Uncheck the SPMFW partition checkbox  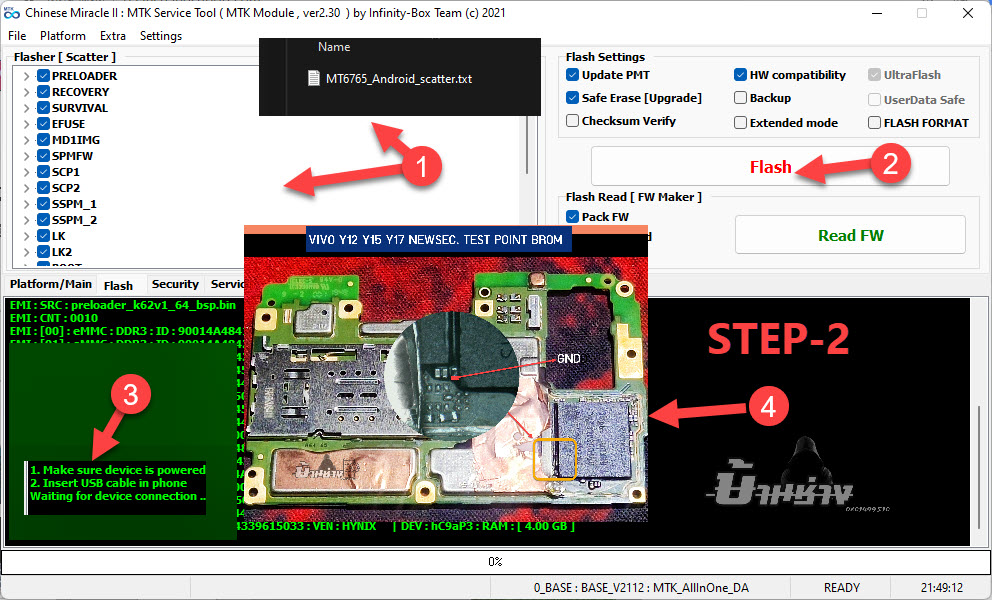(x=44, y=156)
